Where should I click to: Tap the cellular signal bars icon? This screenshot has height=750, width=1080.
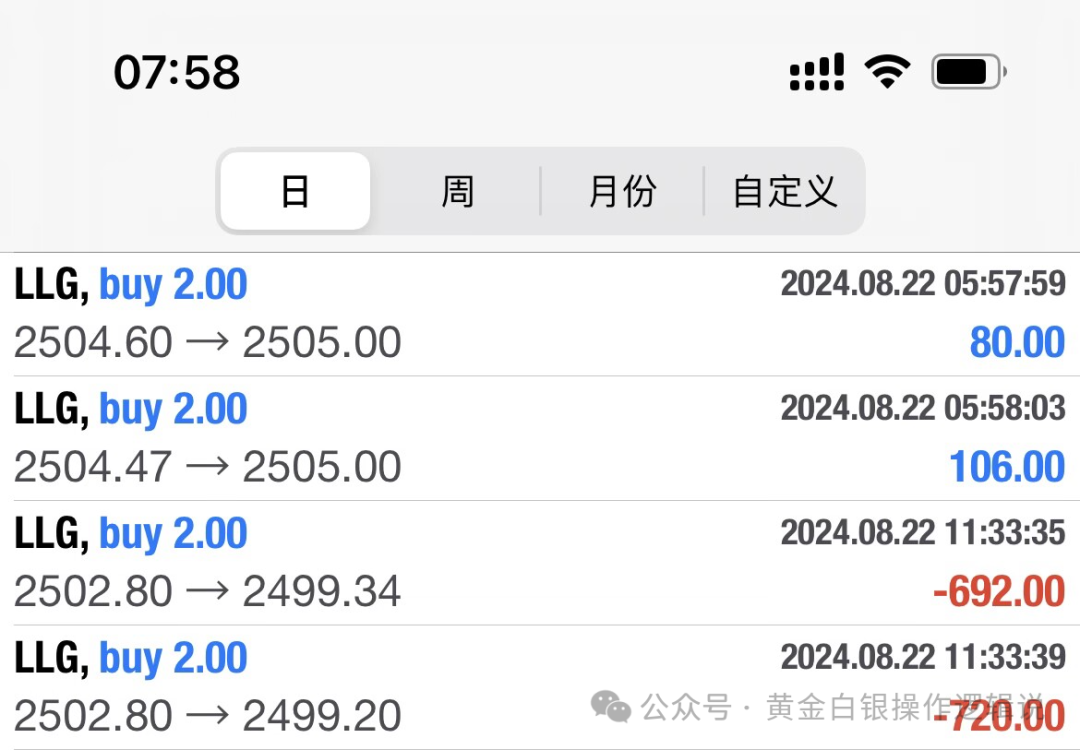817,72
